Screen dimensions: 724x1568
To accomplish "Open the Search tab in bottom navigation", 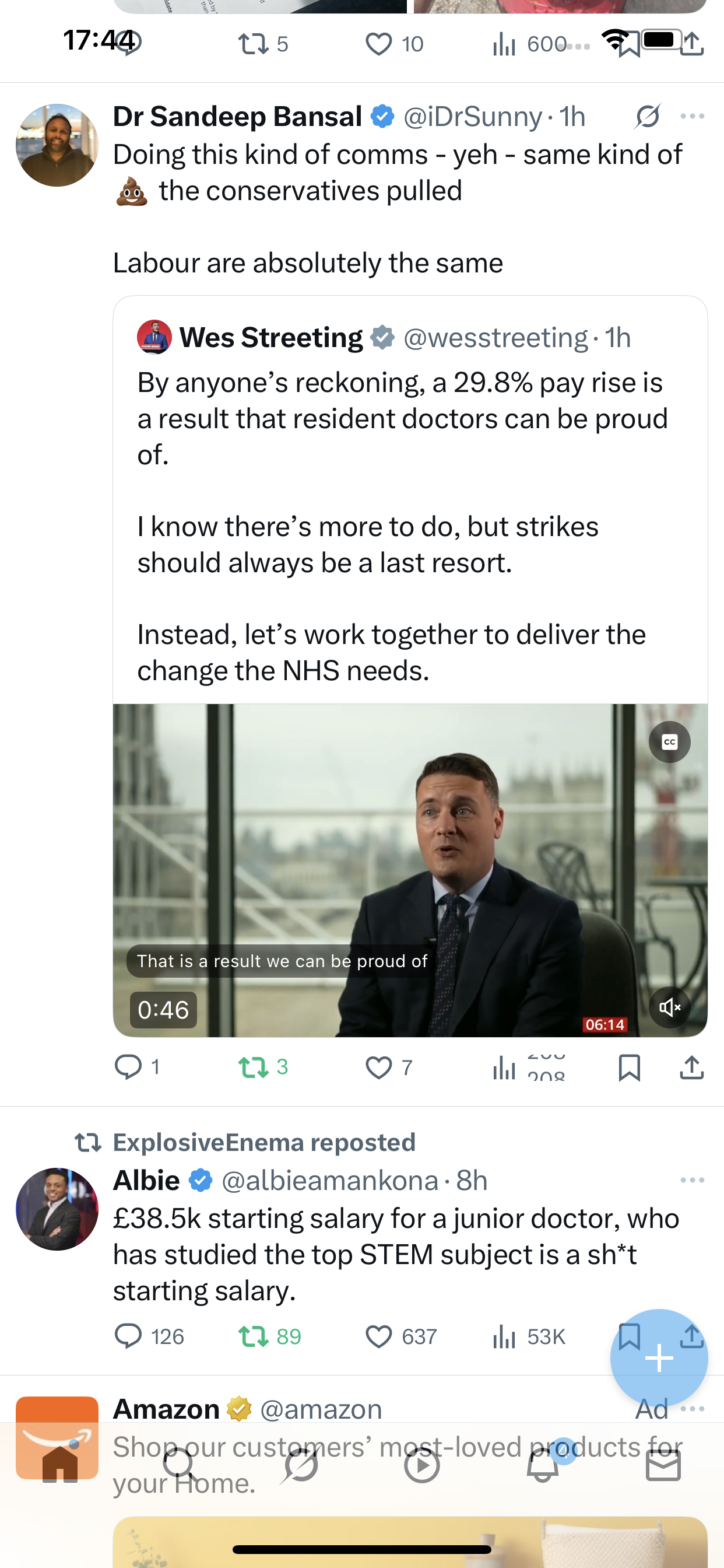I will point(180,1465).
